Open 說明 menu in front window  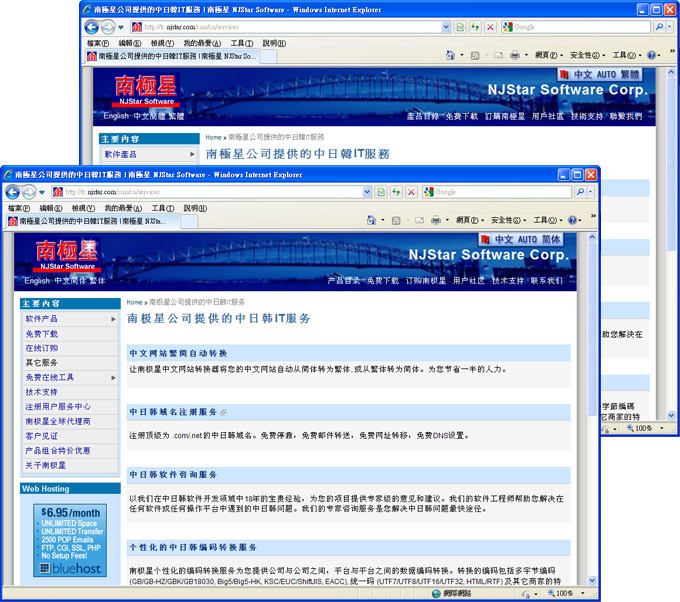(x=195, y=208)
